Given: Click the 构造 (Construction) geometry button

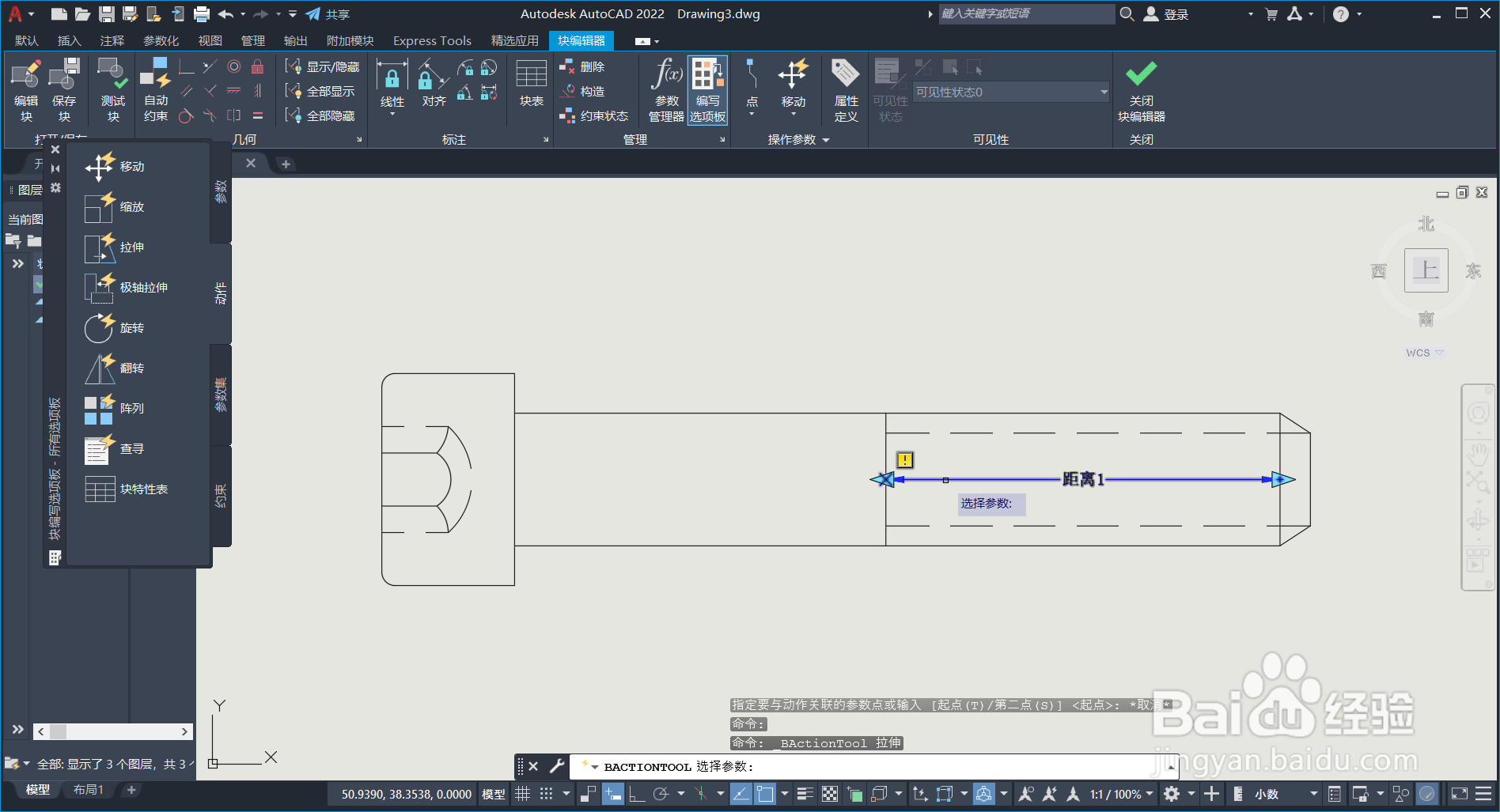Looking at the screenshot, I should (x=582, y=92).
